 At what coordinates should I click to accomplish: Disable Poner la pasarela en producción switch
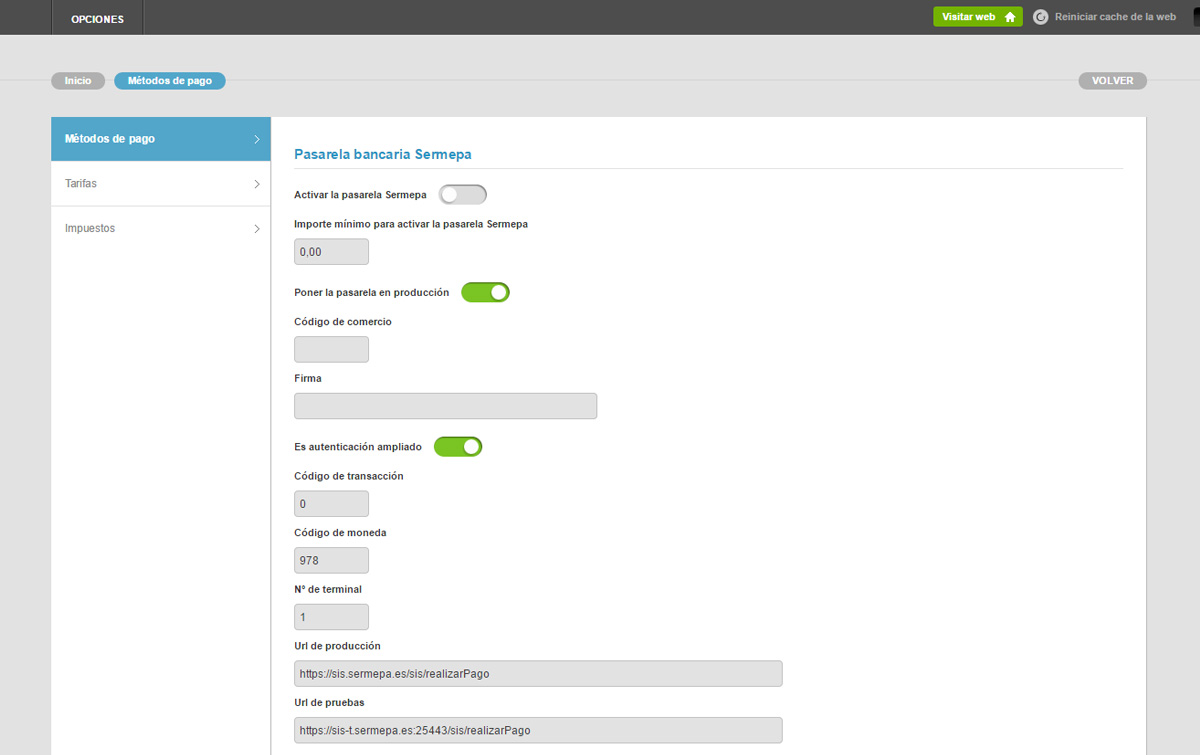(x=485, y=292)
